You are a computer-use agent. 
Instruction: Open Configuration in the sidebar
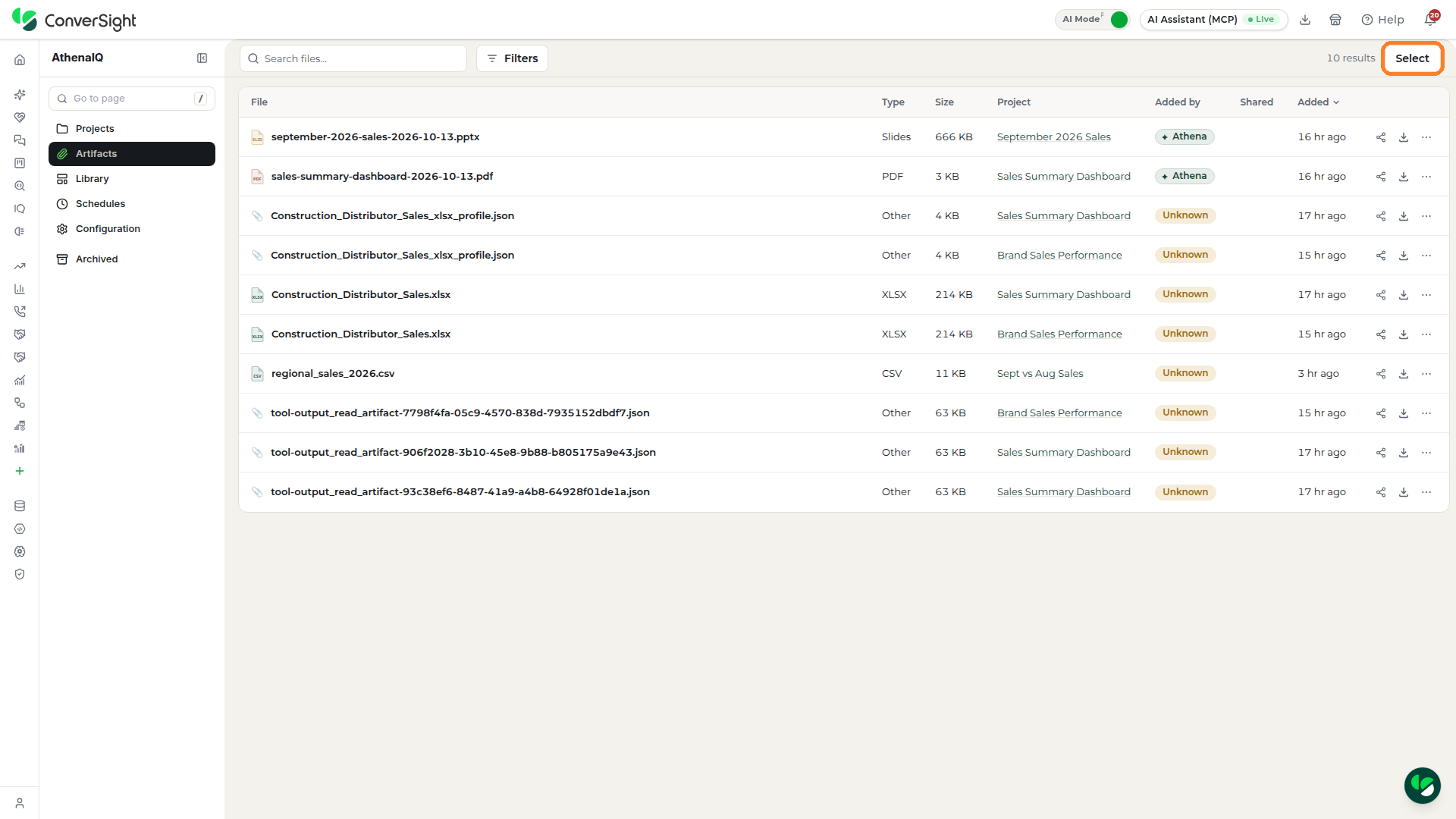[x=132, y=229]
